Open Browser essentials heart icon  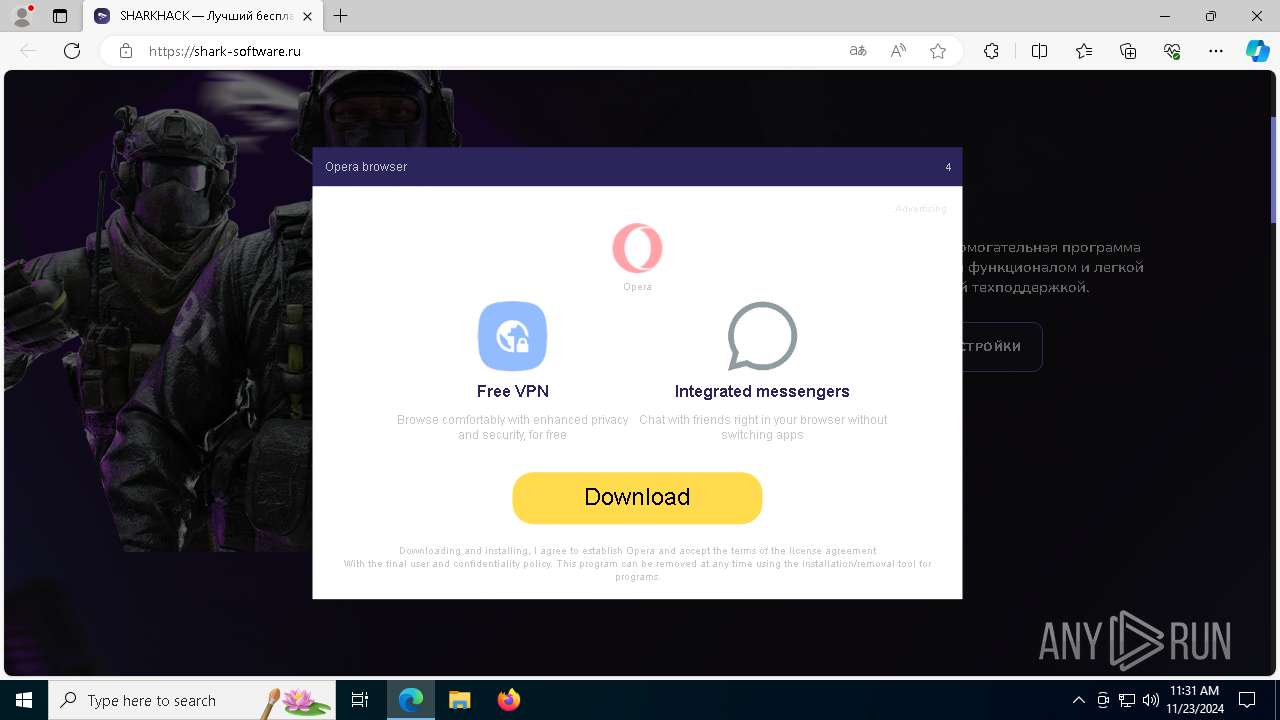click(1172, 51)
